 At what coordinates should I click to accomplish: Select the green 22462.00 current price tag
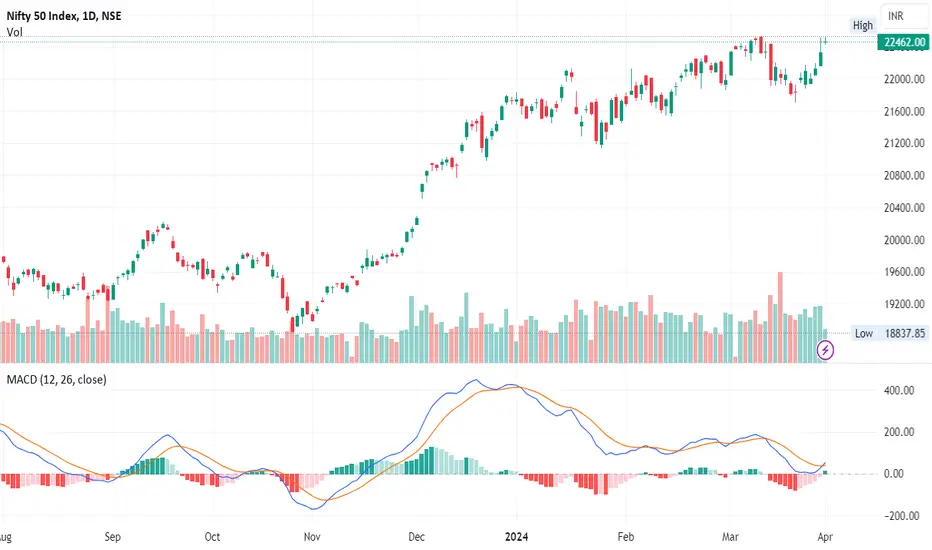(903, 42)
